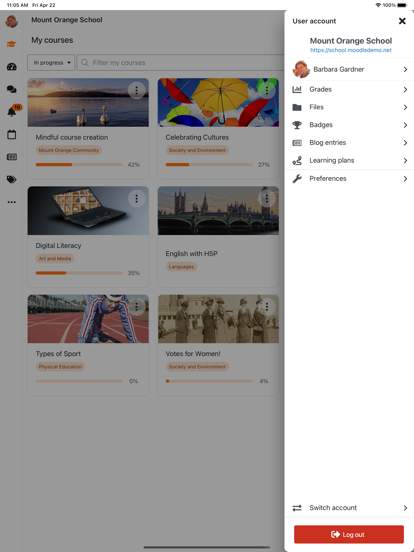Click the Languages category tag

click(181, 266)
